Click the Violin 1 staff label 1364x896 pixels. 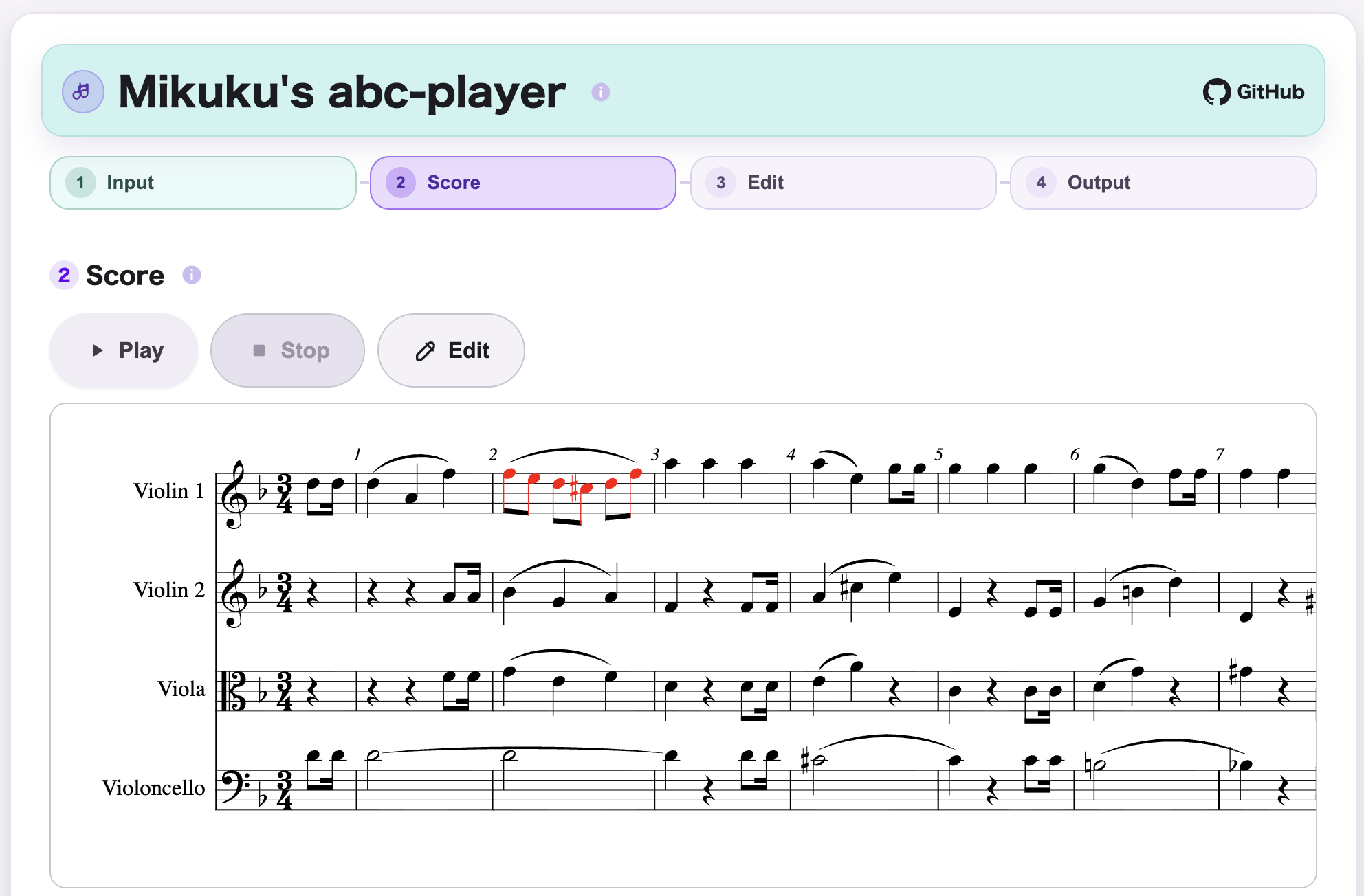tap(170, 491)
